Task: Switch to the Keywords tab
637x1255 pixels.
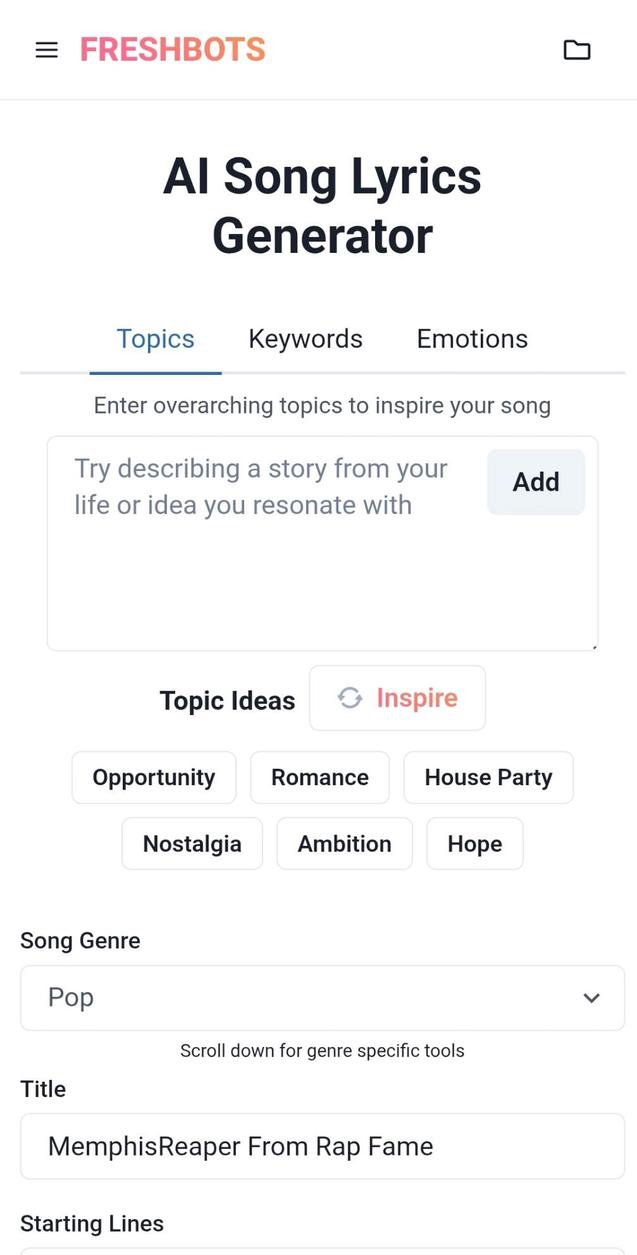Action: tap(305, 338)
